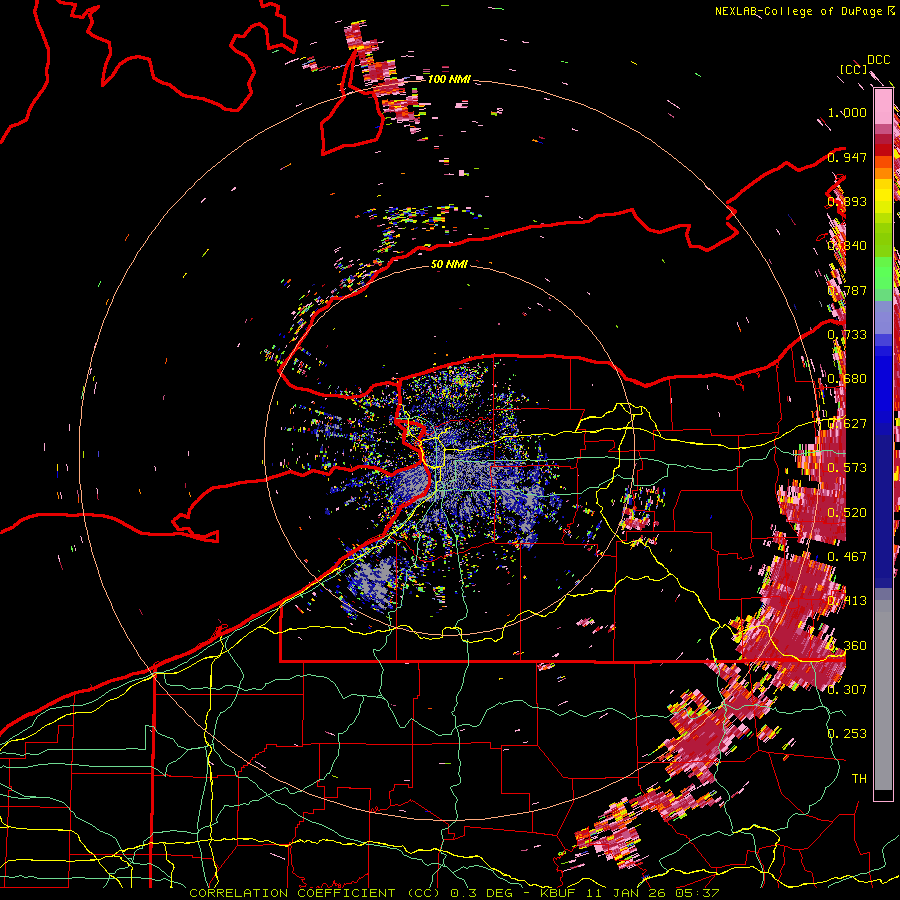Pick the light pink swatch at top of color bar
This screenshot has width=900, height=900.
883,106
